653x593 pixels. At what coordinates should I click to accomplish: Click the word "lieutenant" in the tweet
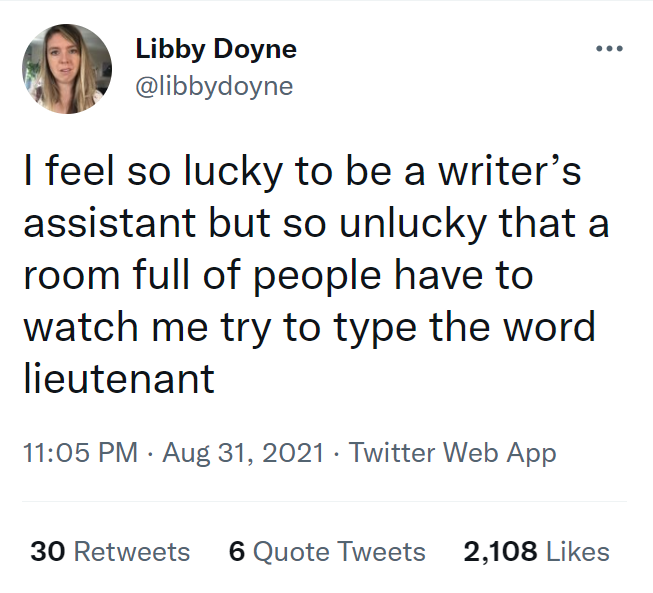coord(119,379)
